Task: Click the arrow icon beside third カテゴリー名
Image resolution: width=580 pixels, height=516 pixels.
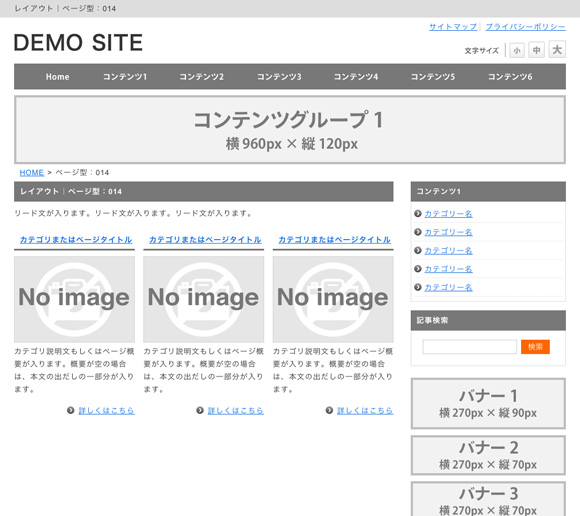Action: [x=418, y=250]
